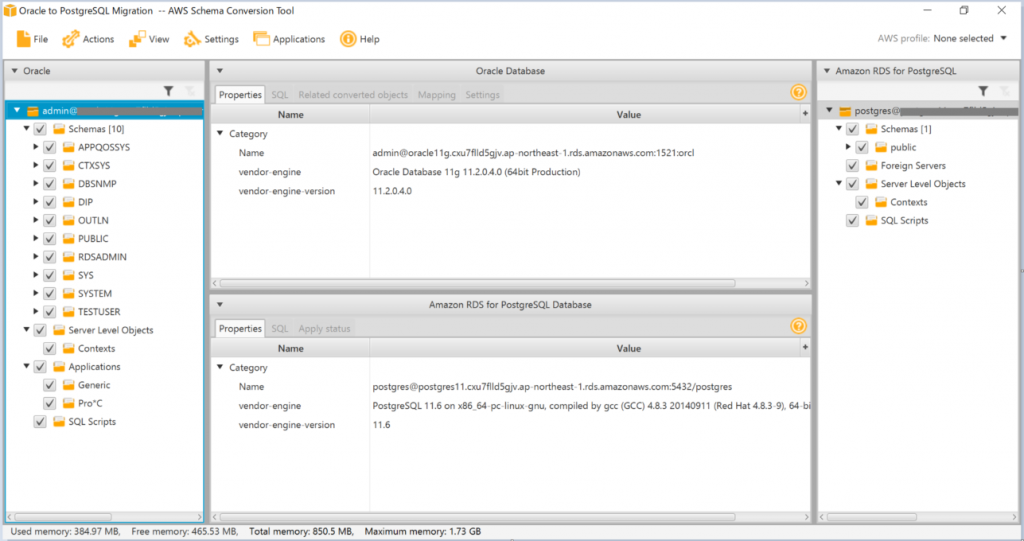Click the DBSNMP schema folder icon
Viewport: 1024px width, 541px height.
69,184
